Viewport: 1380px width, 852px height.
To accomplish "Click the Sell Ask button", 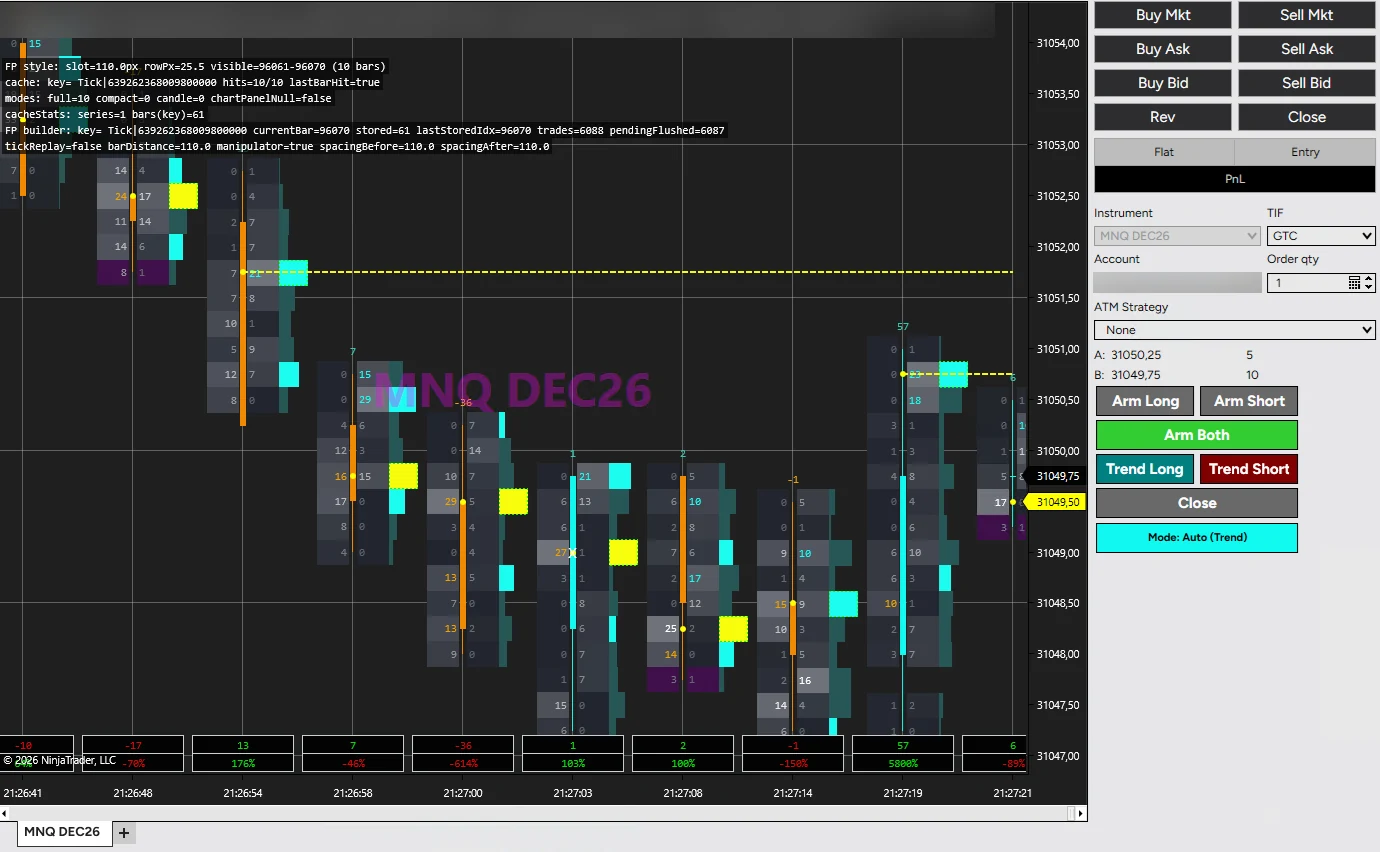I will pos(1307,49).
